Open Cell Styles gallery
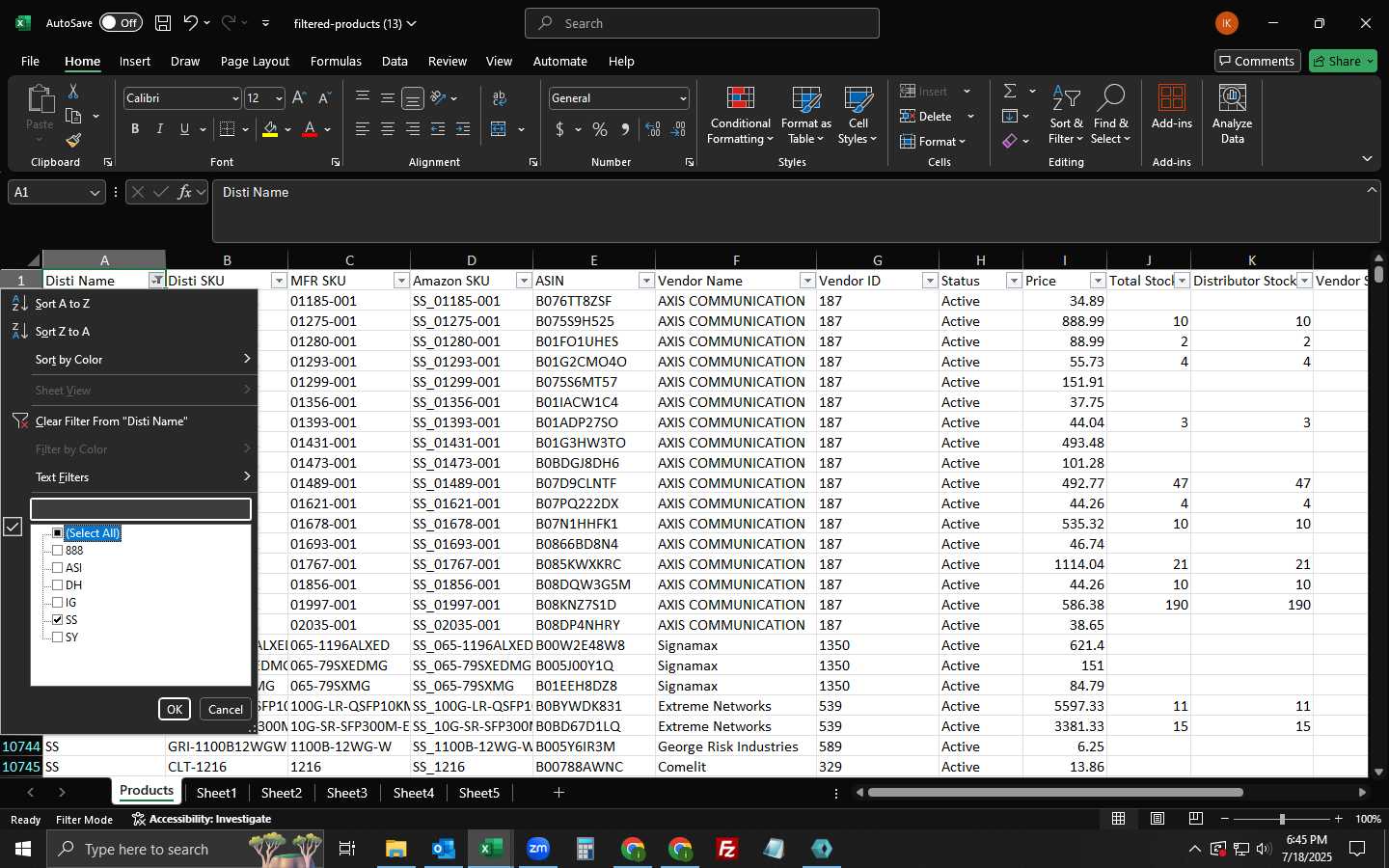Screen dimensions: 1389x868 click(x=858, y=116)
